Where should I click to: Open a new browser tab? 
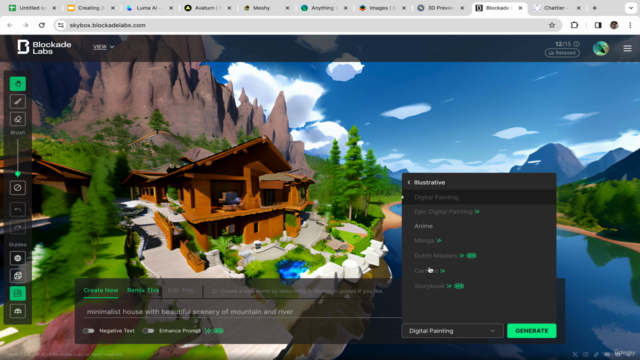[x=594, y=8]
